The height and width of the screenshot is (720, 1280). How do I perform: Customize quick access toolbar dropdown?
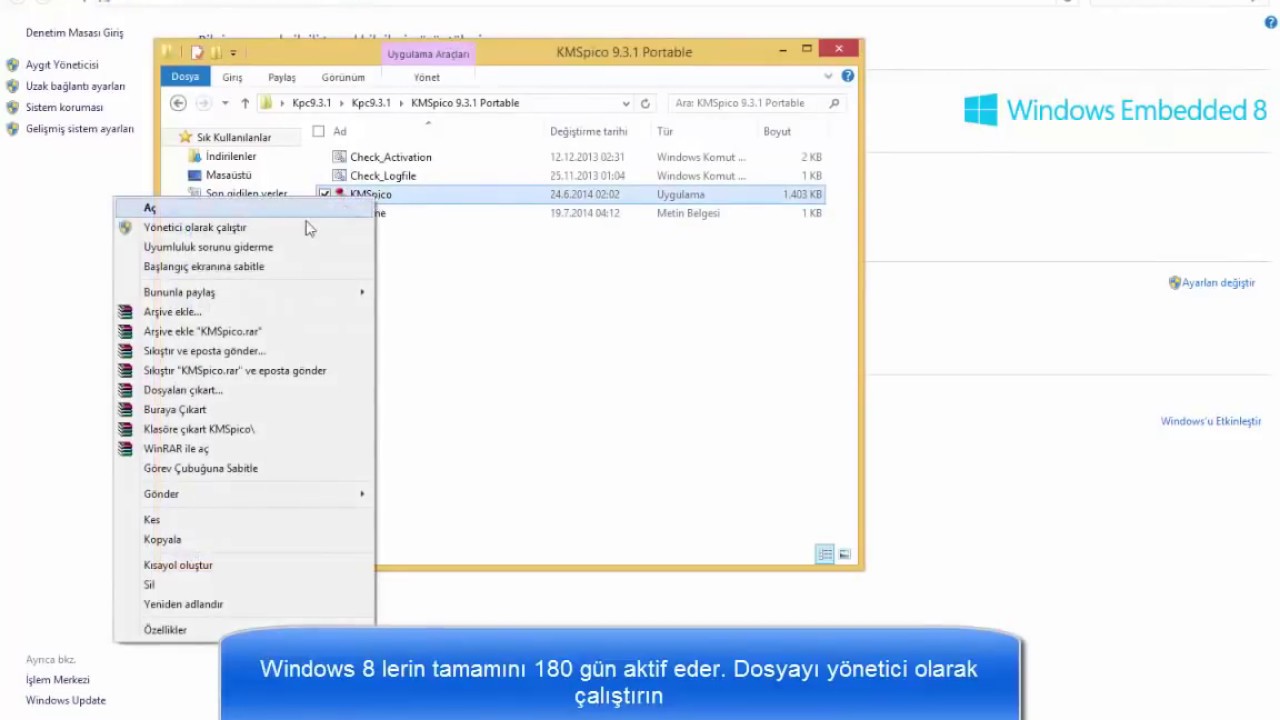233,52
